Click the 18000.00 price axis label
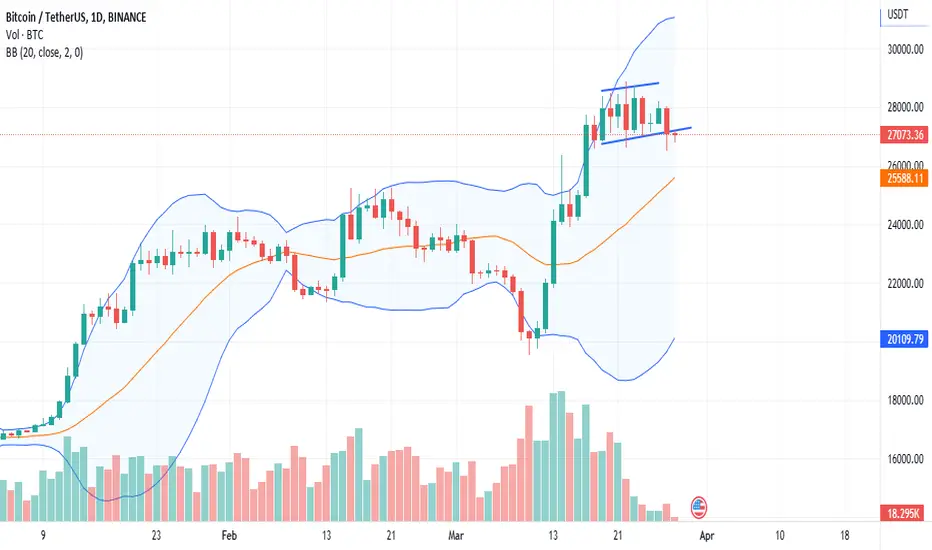The width and height of the screenshot is (932, 550). click(x=905, y=400)
